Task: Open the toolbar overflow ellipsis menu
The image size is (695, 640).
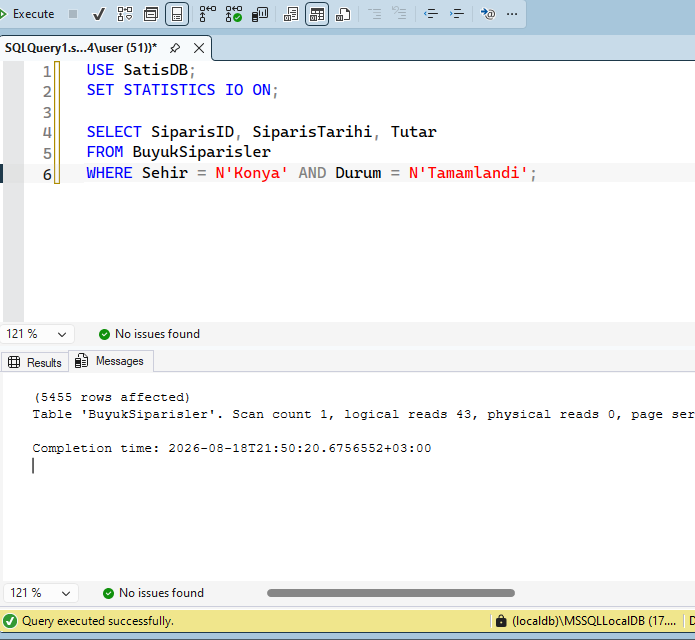Action: (x=512, y=14)
